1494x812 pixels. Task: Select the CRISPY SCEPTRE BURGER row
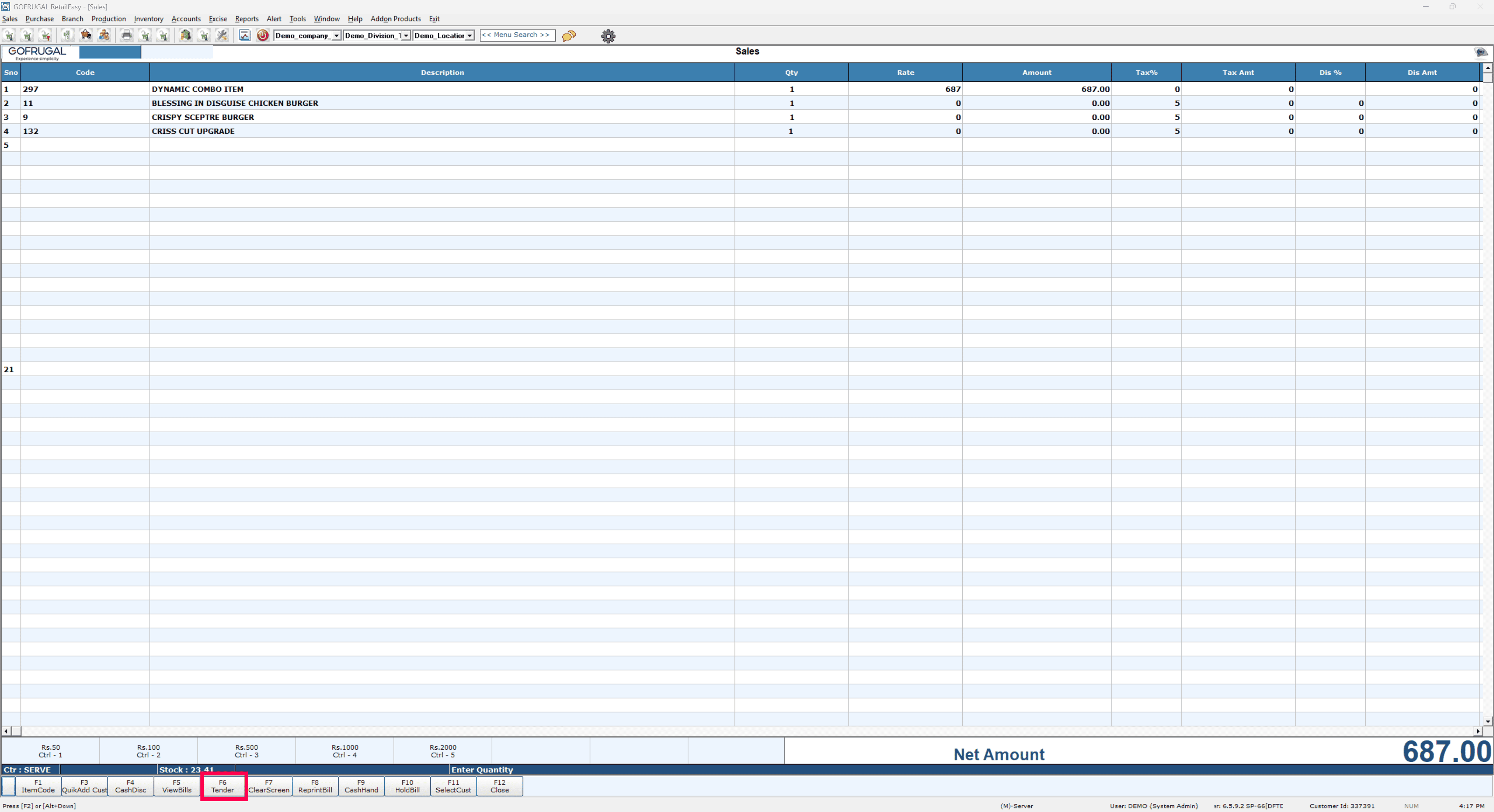pos(203,117)
